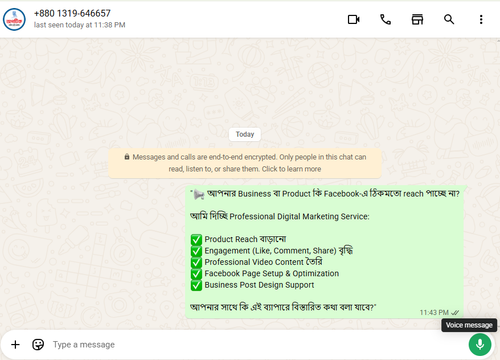Click the green check emoji beside Facebook Page Setup
The image size is (500, 360).
click(x=196, y=274)
